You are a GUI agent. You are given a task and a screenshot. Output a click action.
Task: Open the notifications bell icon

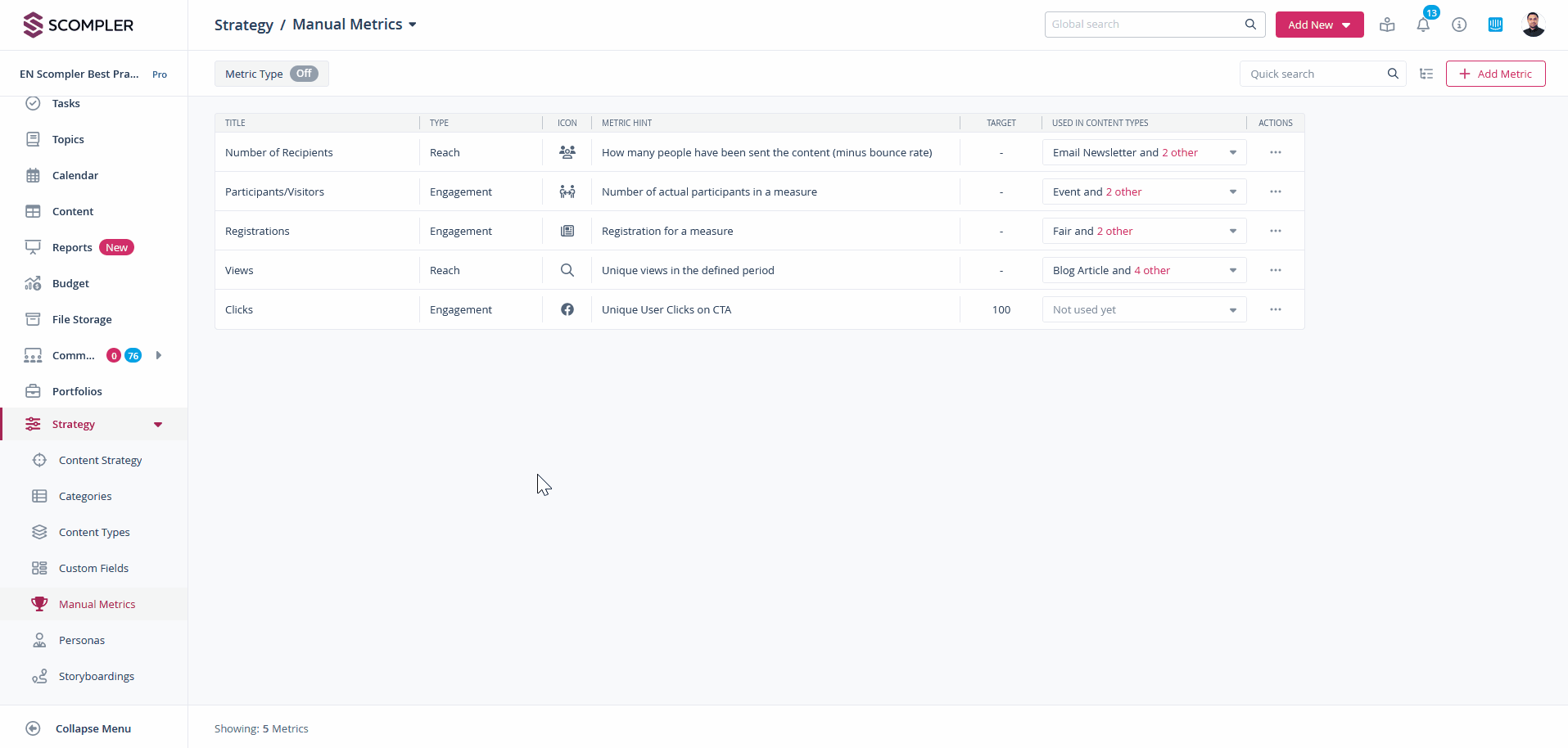coord(1423,25)
